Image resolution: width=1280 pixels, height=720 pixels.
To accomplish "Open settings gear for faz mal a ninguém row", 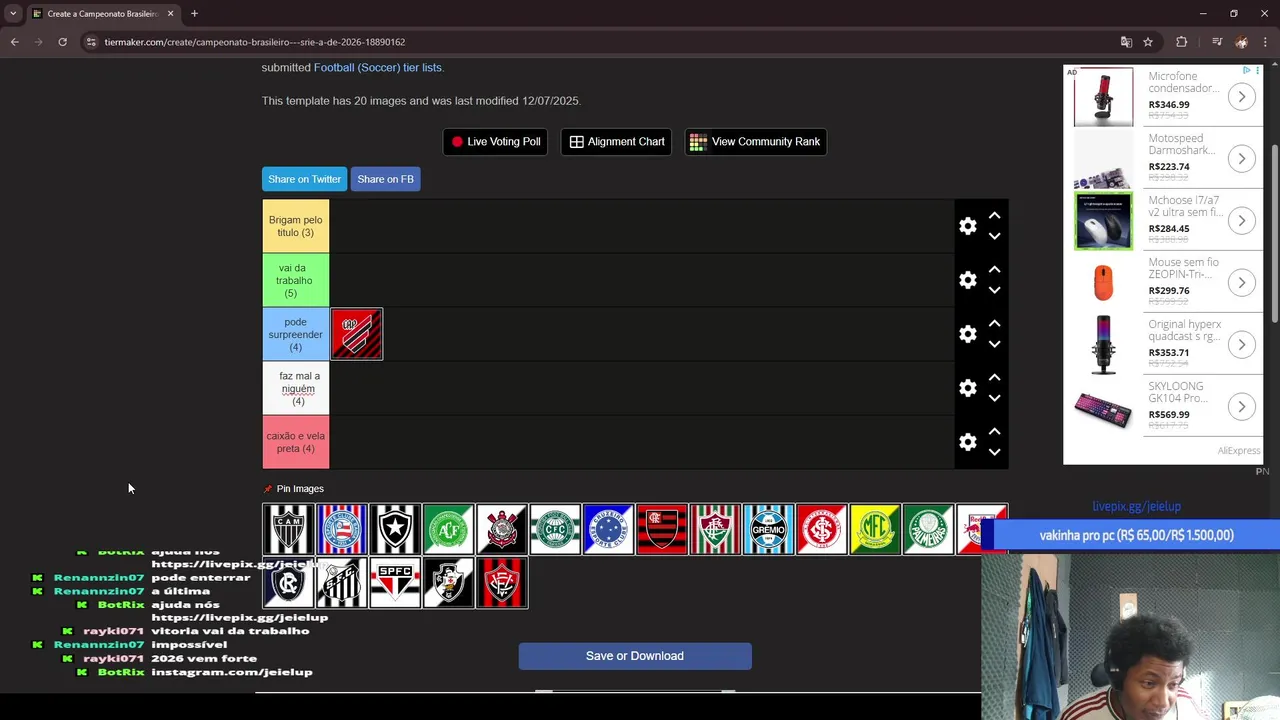I will click(x=967, y=388).
